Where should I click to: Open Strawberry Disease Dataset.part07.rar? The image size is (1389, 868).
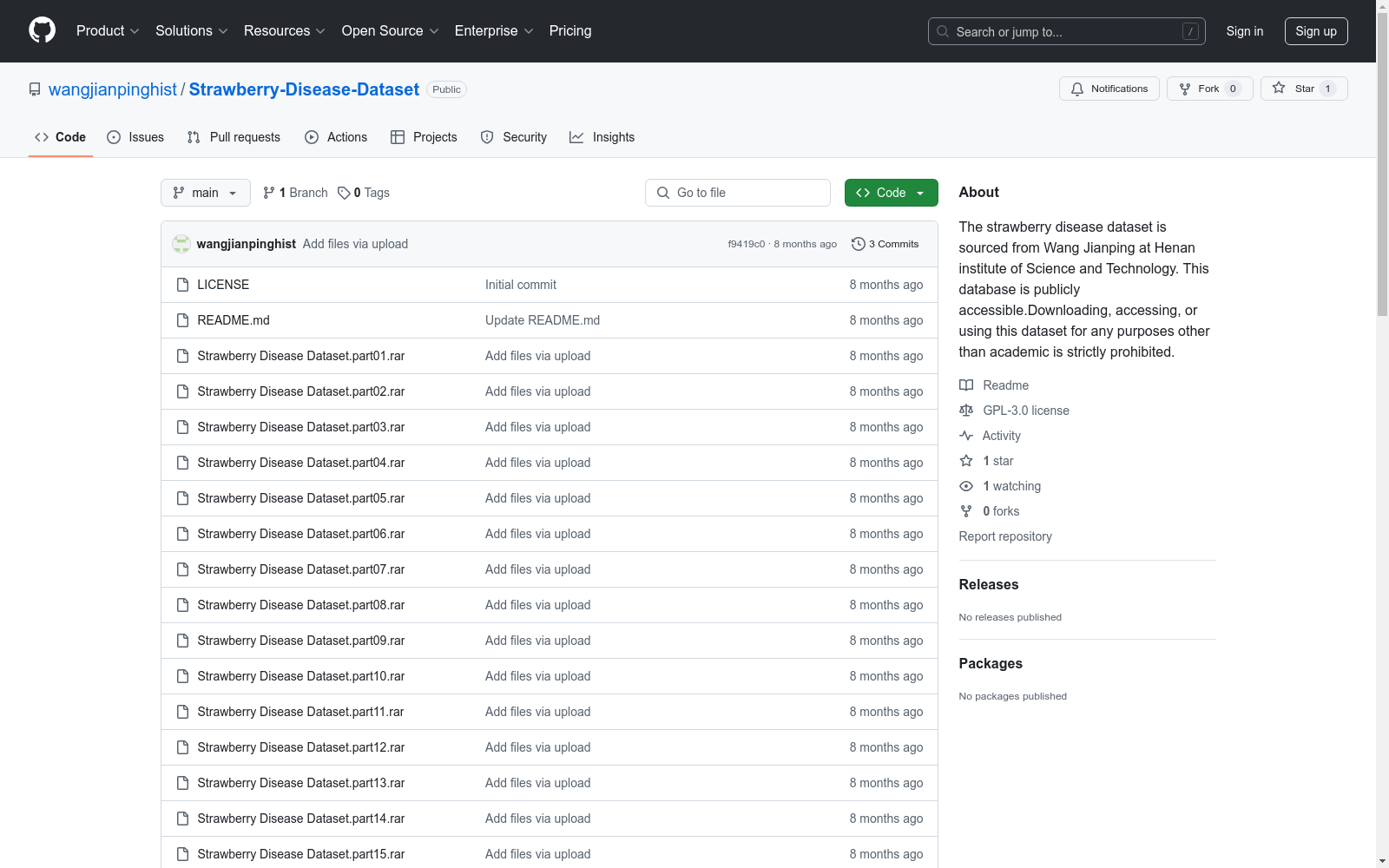(x=301, y=569)
